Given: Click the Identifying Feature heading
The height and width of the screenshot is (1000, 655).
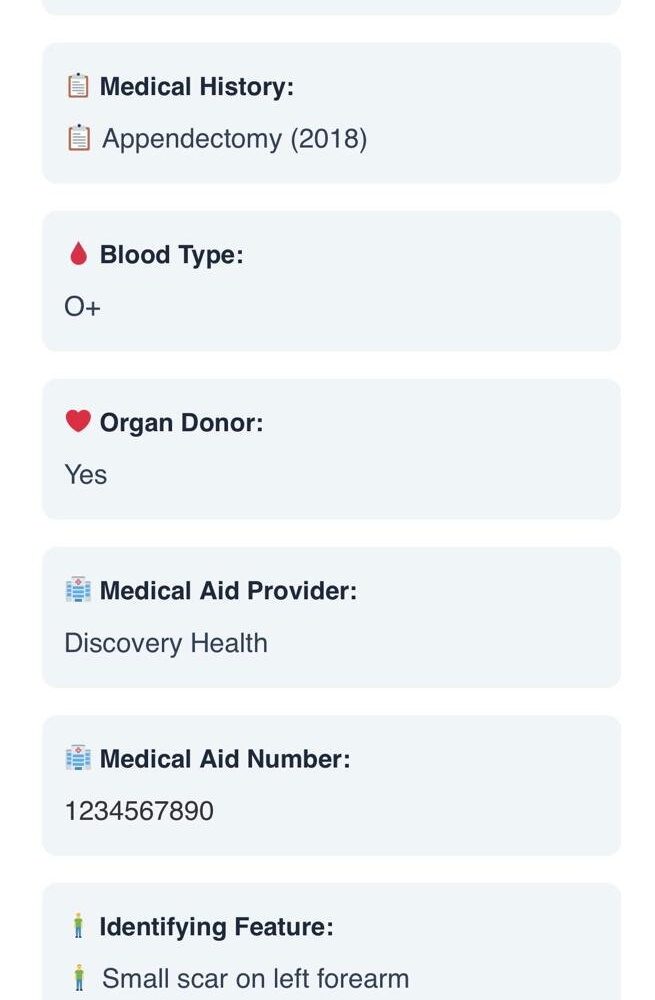Looking at the screenshot, I should tap(216, 927).
